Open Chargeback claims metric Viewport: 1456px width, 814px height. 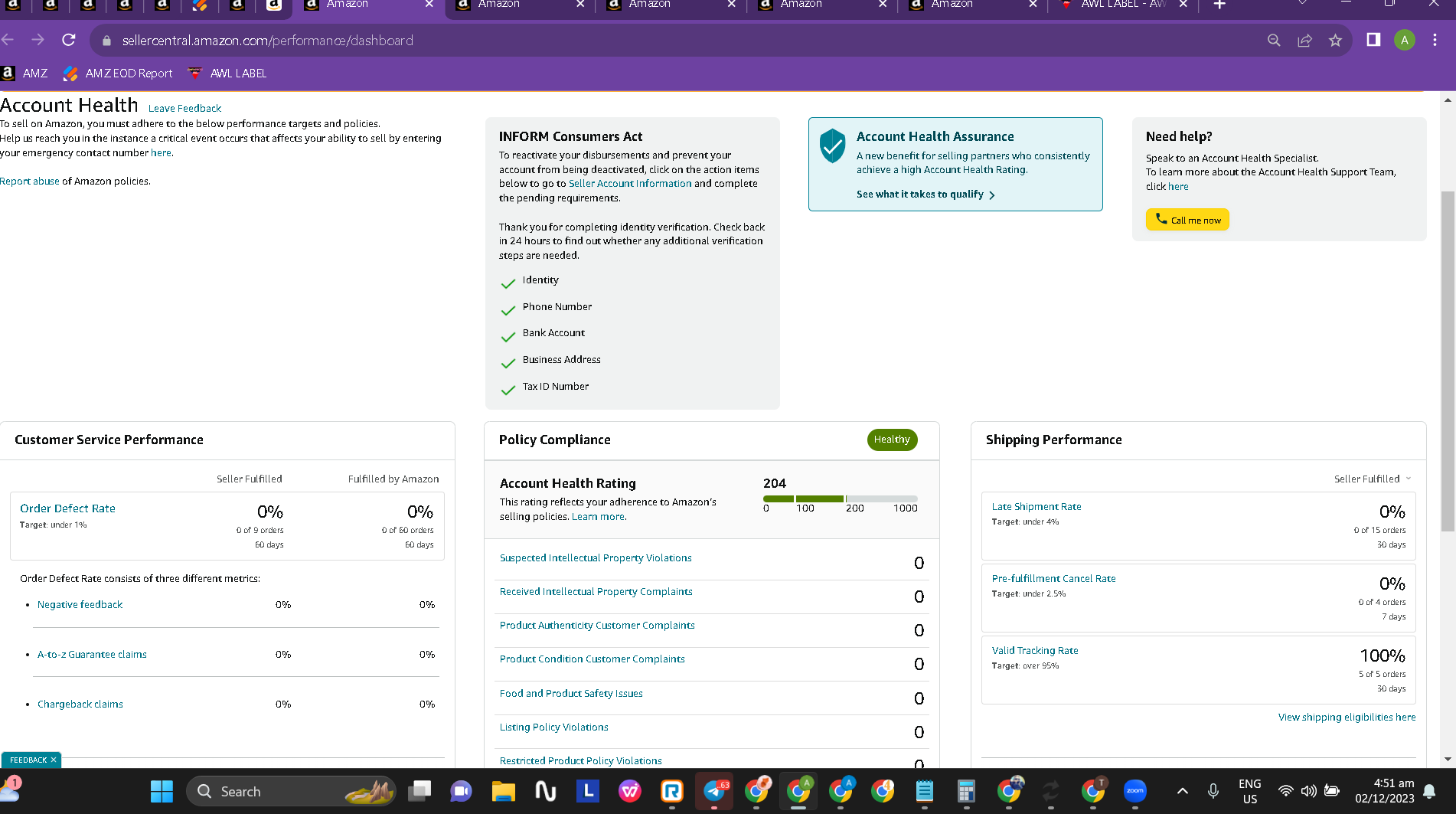80,704
